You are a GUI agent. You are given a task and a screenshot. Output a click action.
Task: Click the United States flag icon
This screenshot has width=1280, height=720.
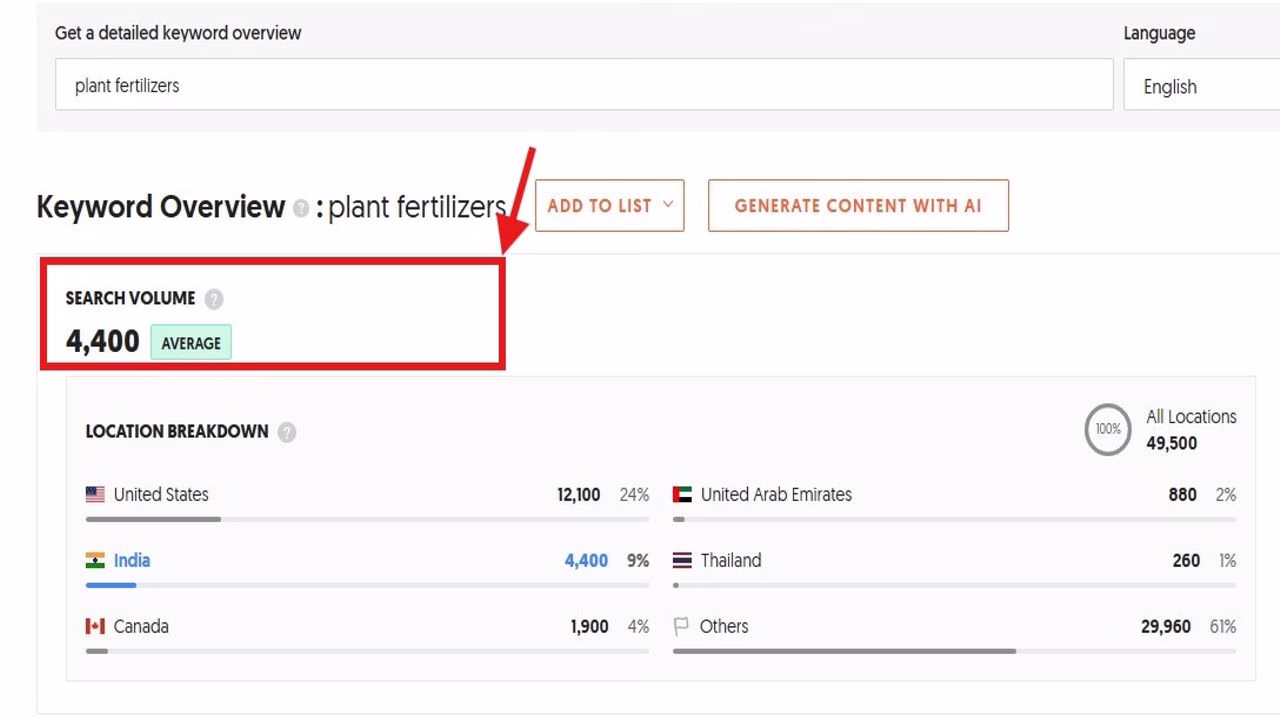[x=94, y=494]
